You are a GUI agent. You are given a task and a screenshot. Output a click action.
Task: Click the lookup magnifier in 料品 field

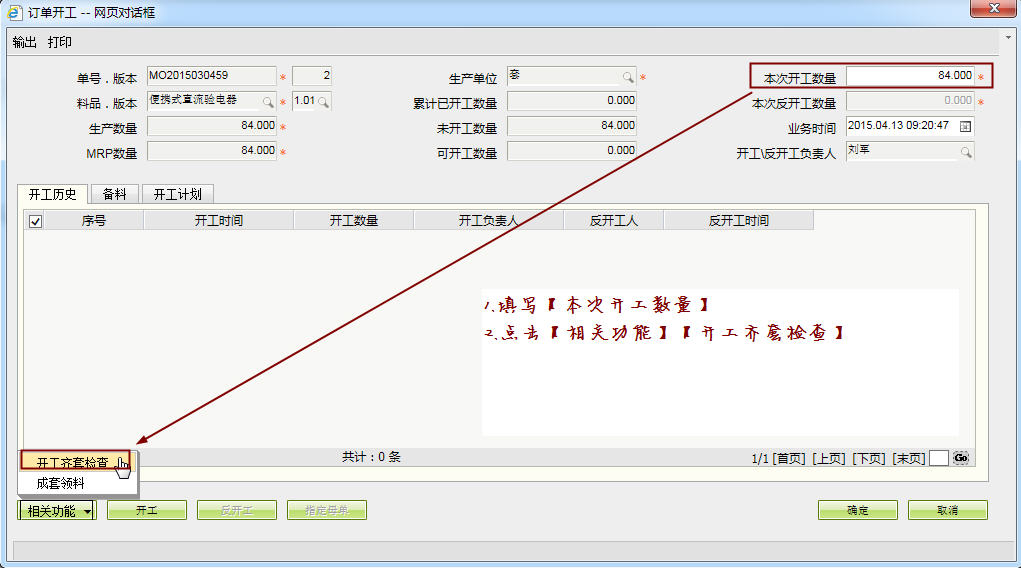coord(268,102)
